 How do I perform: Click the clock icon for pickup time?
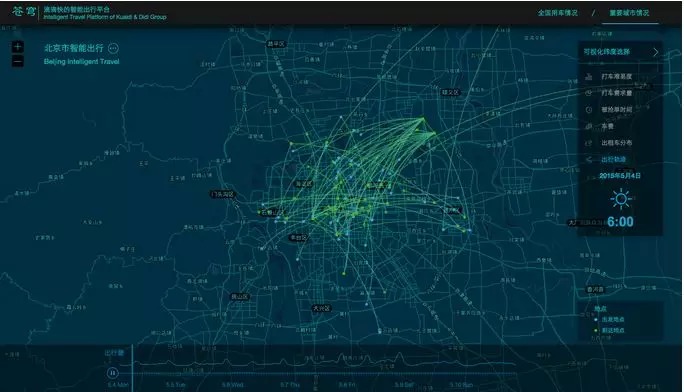[x=588, y=109]
